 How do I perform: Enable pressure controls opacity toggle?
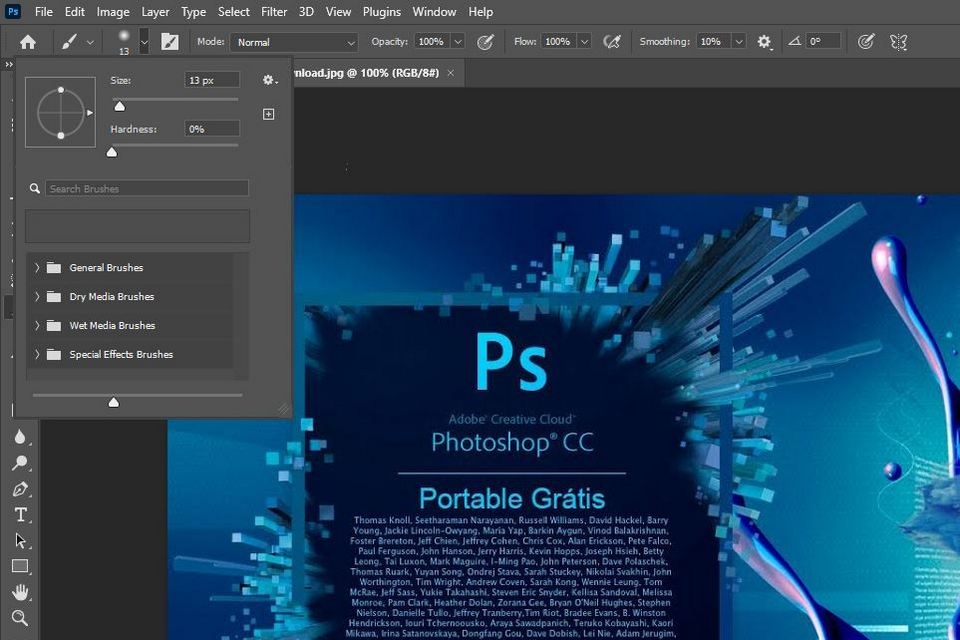point(486,42)
